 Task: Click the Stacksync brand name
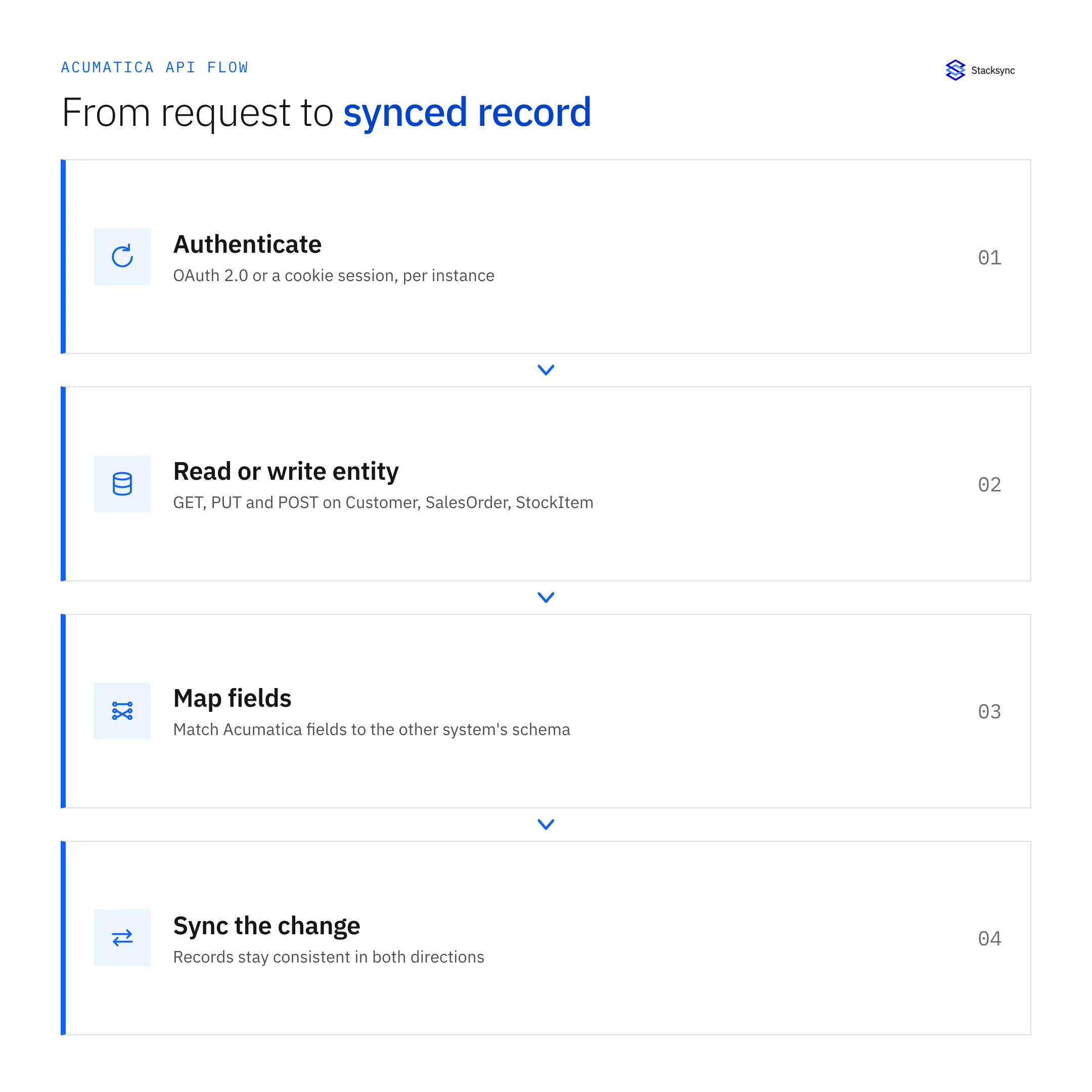coord(993,71)
